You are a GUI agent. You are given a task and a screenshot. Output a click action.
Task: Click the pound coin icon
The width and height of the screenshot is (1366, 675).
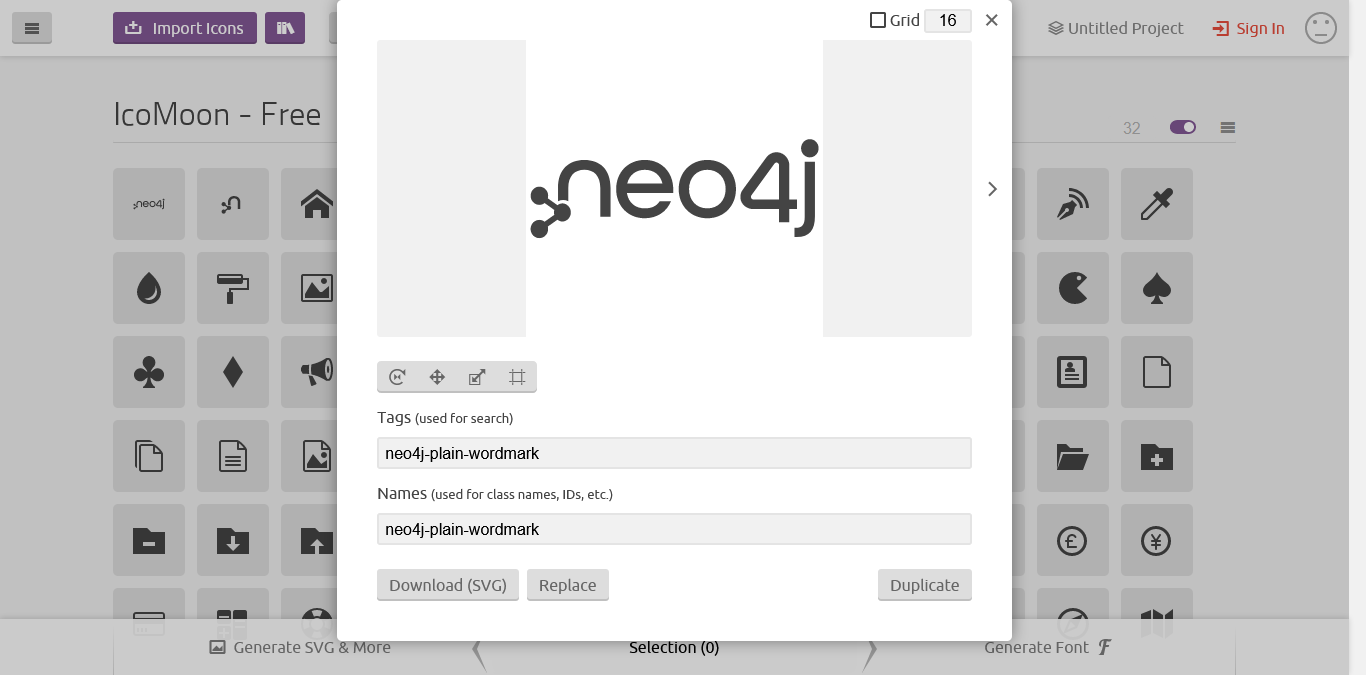[1073, 540]
